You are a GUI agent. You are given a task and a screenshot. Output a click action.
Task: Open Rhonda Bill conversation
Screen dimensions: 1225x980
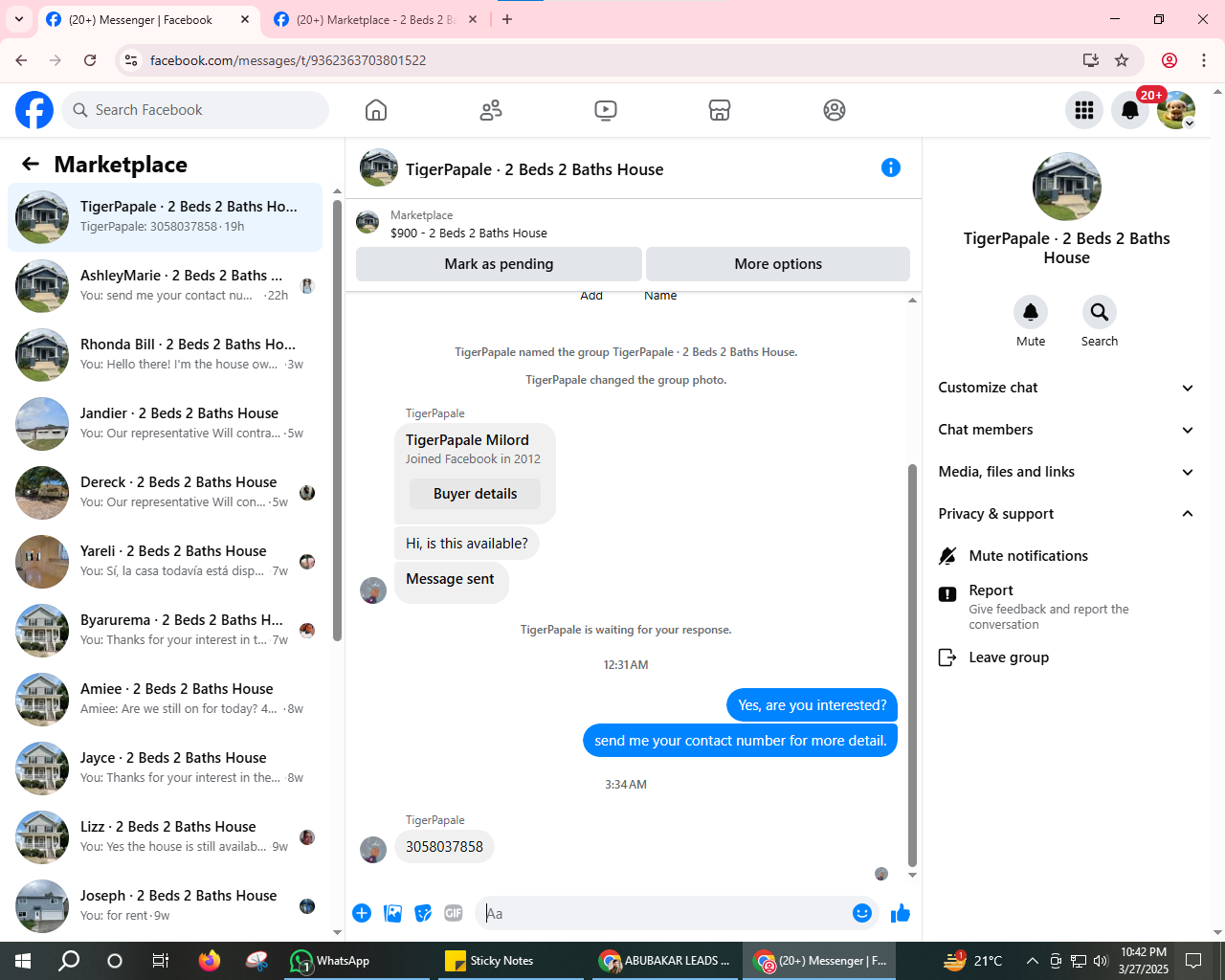166,355
